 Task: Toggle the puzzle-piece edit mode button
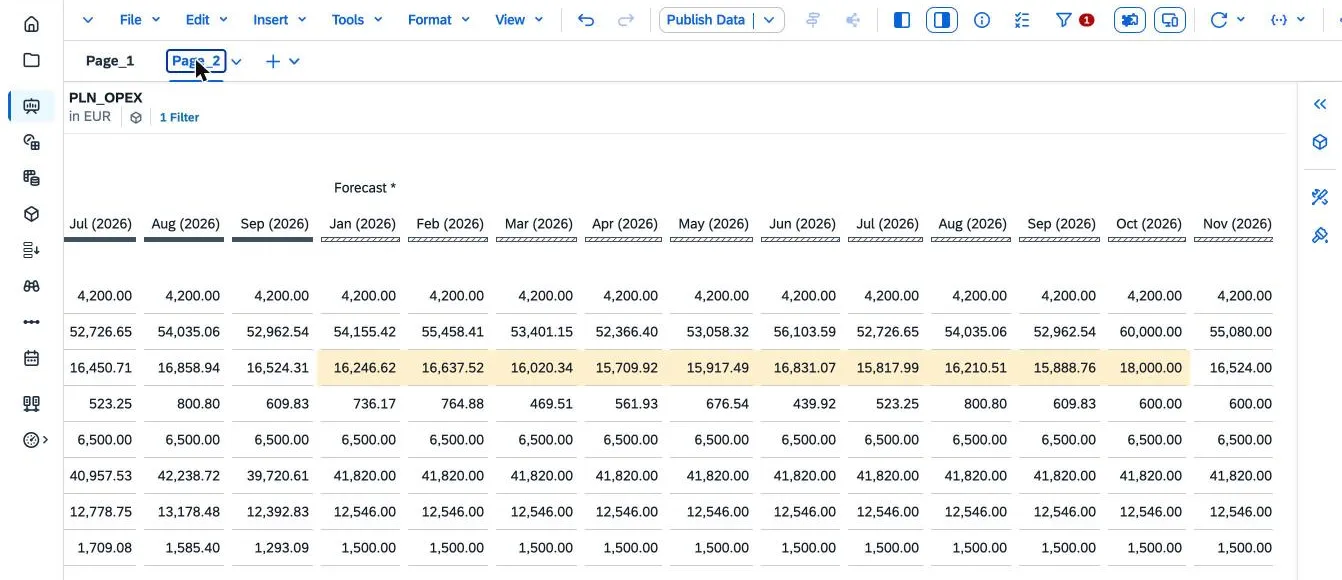tap(1129, 20)
